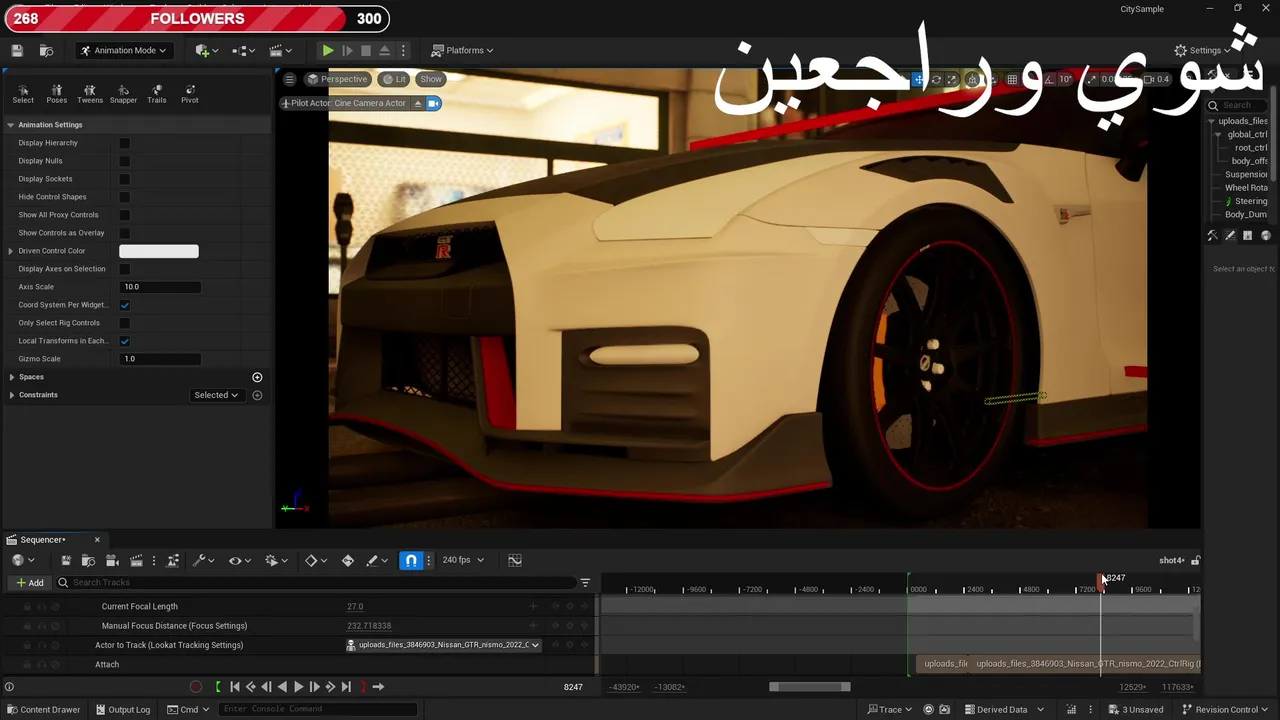Open Revision Control menu
The image size is (1280, 720).
(x=1226, y=710)
